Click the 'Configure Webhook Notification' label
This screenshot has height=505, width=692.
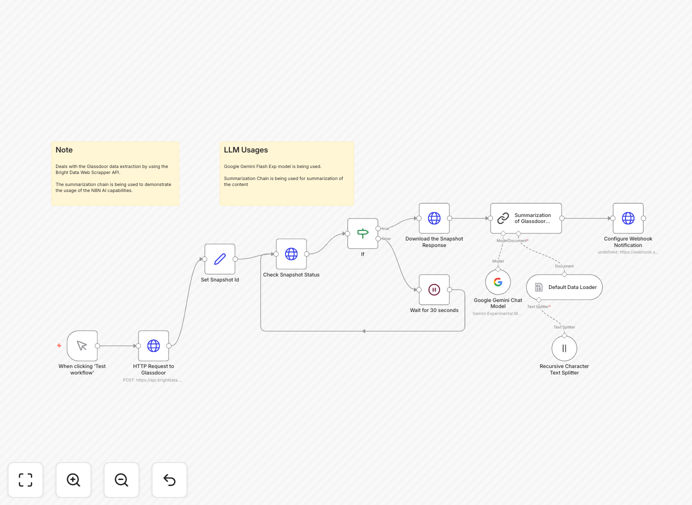tap(628, 242)
